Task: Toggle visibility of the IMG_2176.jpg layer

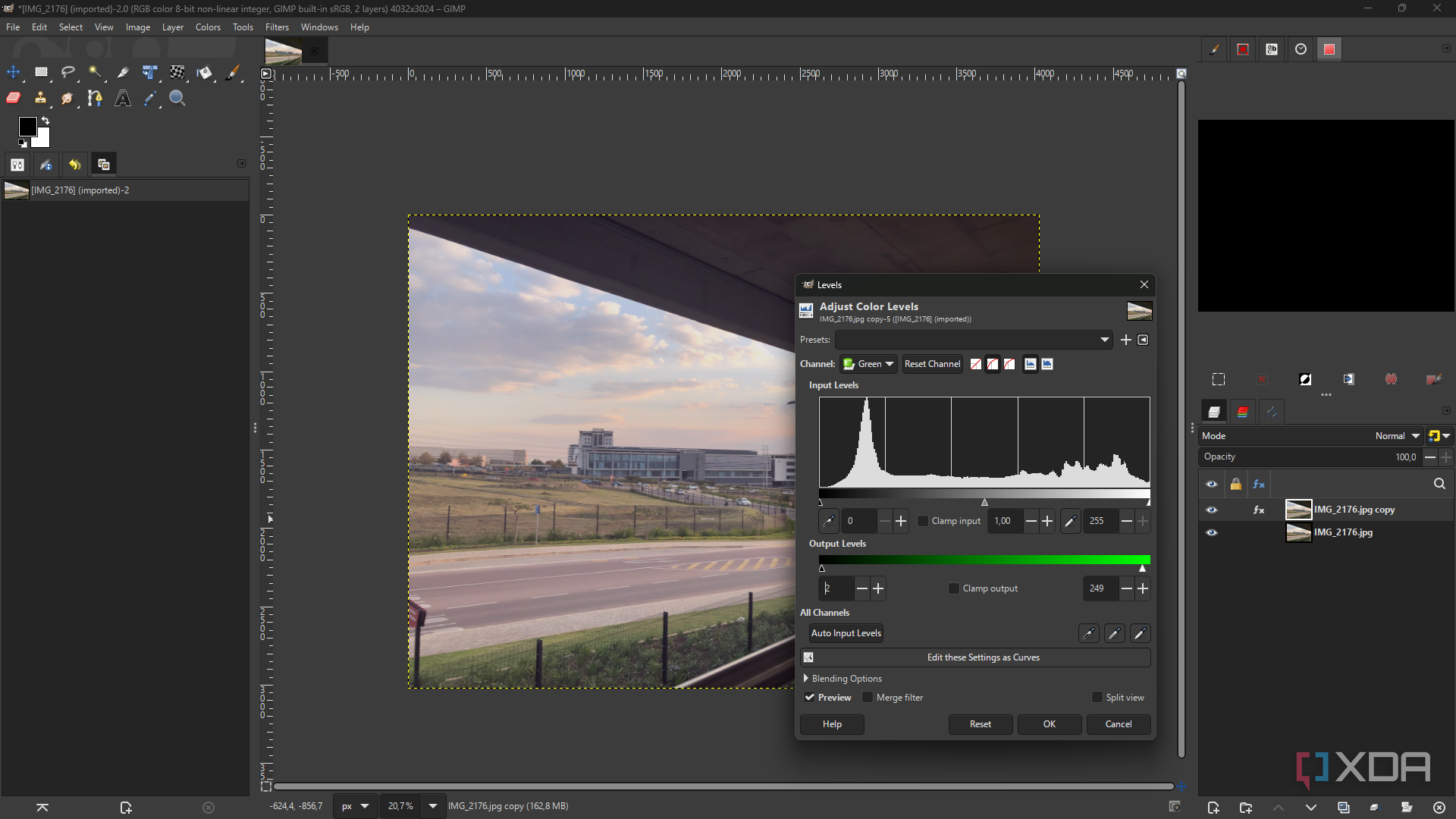Action: pos(1211,532)
